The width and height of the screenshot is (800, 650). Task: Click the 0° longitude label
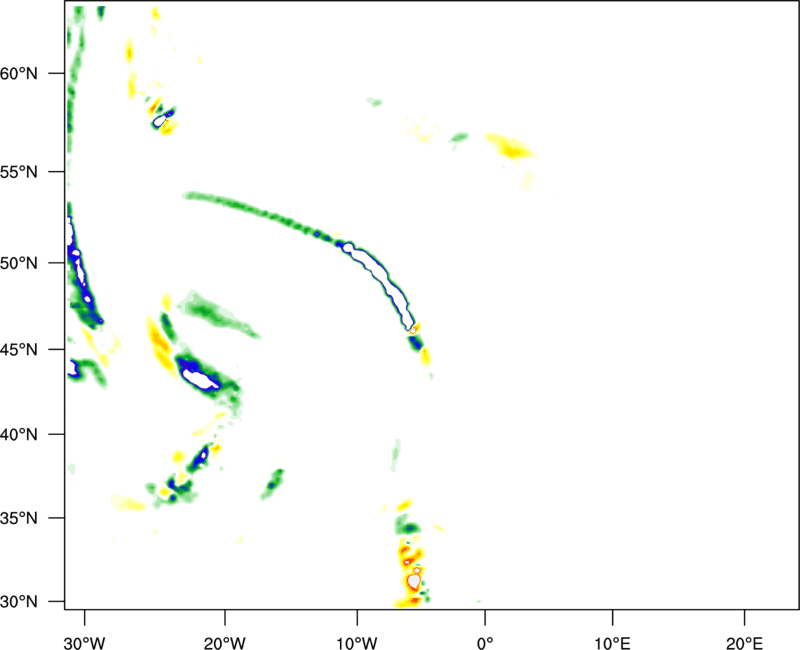(x=485, y=643)
